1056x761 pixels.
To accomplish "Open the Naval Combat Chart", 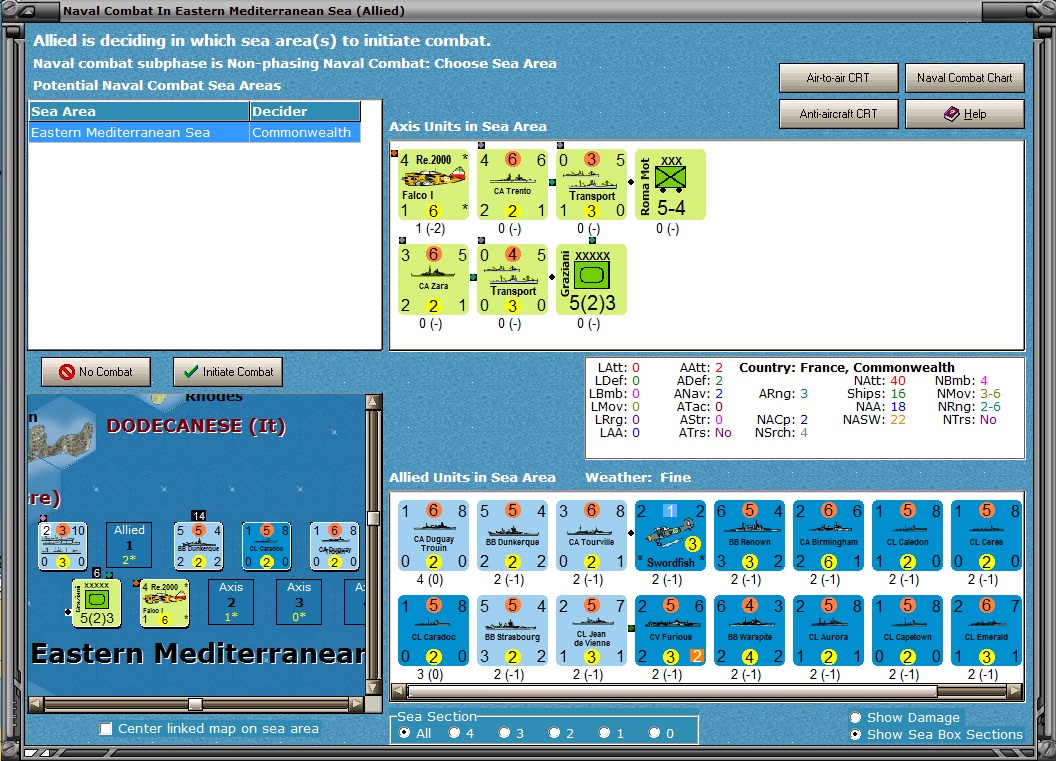I will point(964,77).
